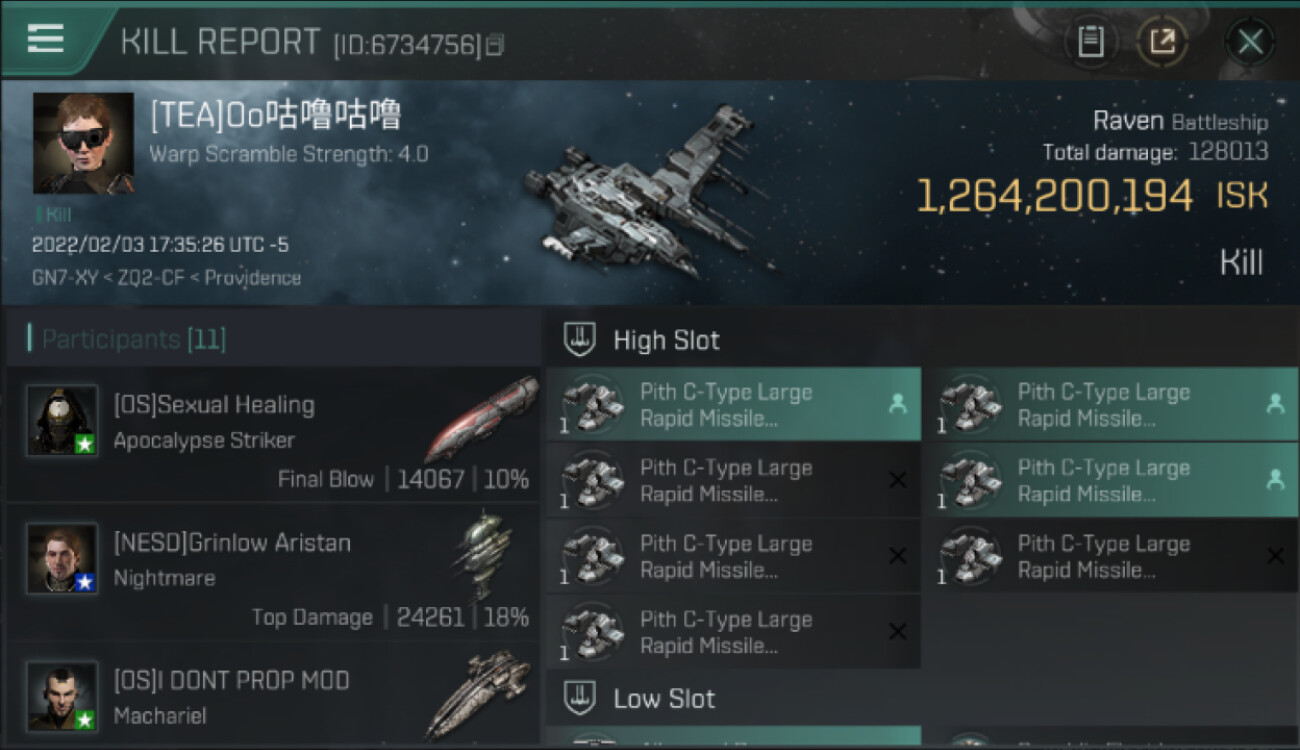1300x750 pixels.
Task: Click the Providence region location link
Action: tap(253, 278)
